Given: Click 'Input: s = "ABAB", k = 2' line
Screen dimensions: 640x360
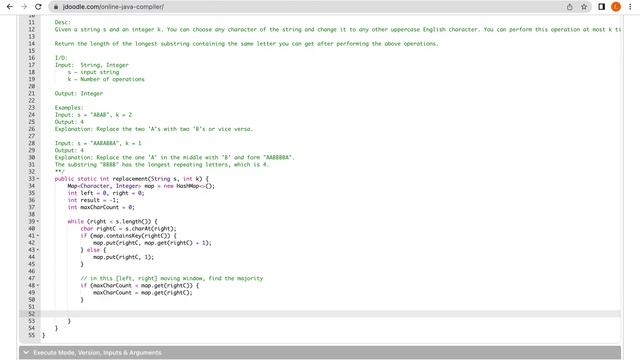Looking at the screenshot, I should tap(93, 115).
